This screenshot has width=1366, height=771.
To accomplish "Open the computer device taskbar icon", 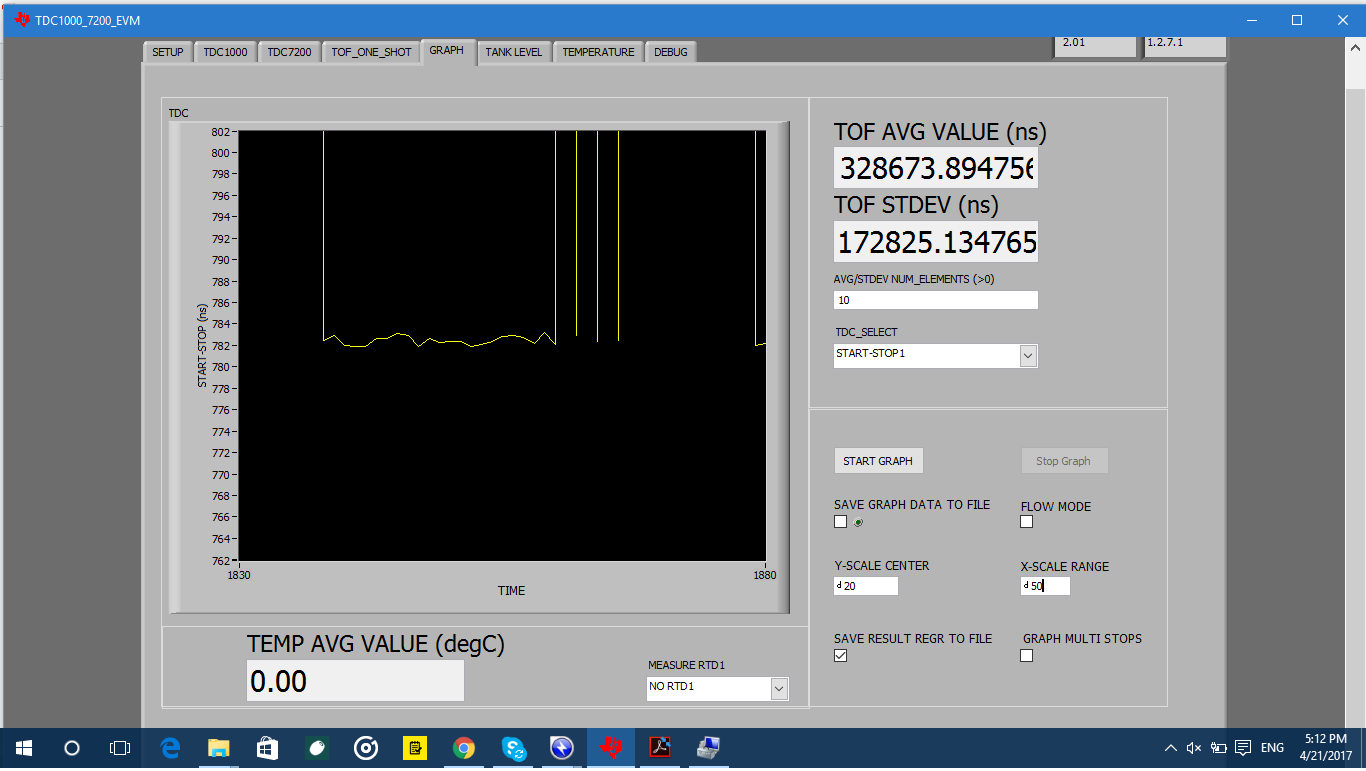I will (x=709, y=747).
